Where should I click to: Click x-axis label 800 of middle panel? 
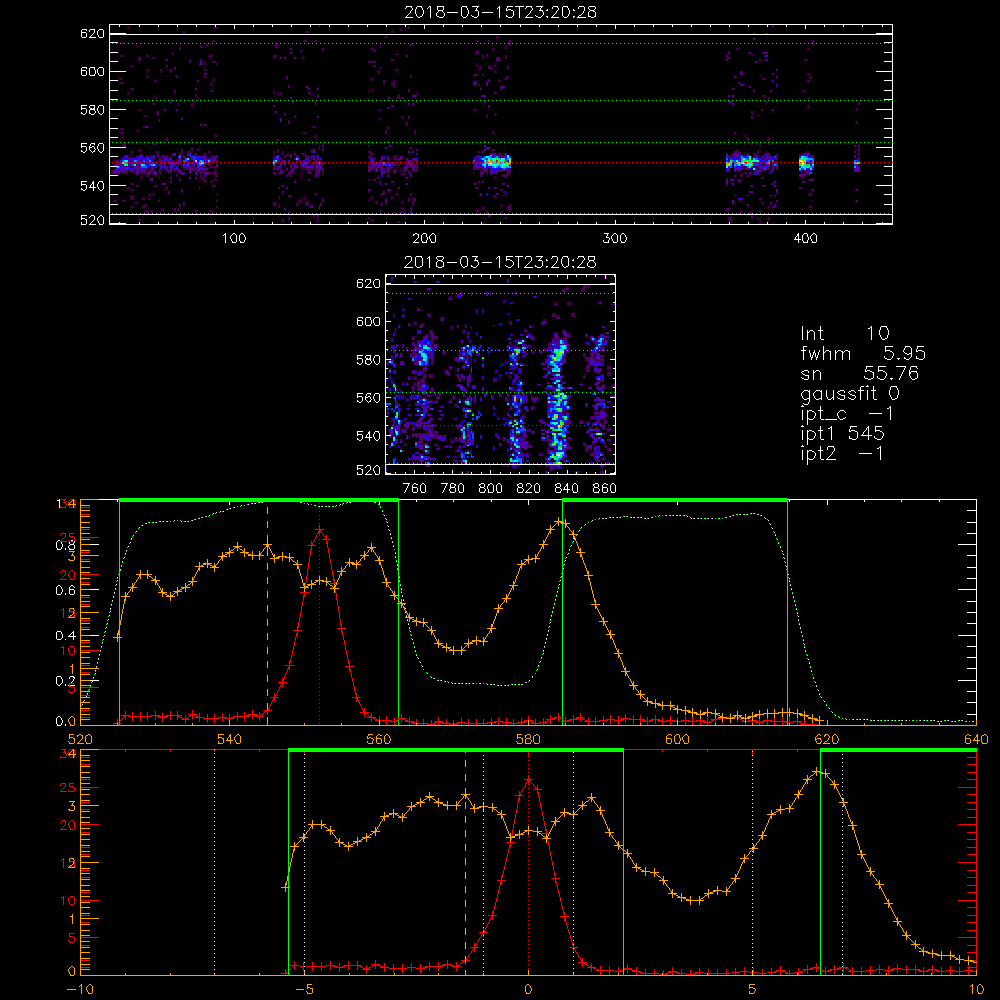click(x=490, y=489)
